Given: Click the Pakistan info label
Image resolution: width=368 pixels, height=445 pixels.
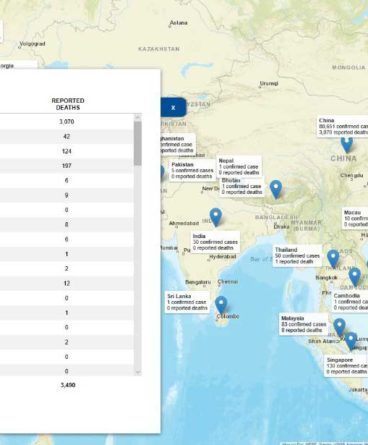Looking at the screenshot, I should [192, 170].
